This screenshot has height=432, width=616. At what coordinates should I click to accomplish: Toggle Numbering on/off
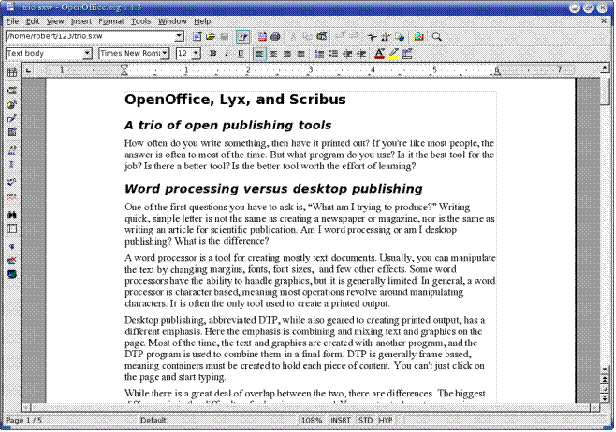pyautogui.click(x=320, y=53)
